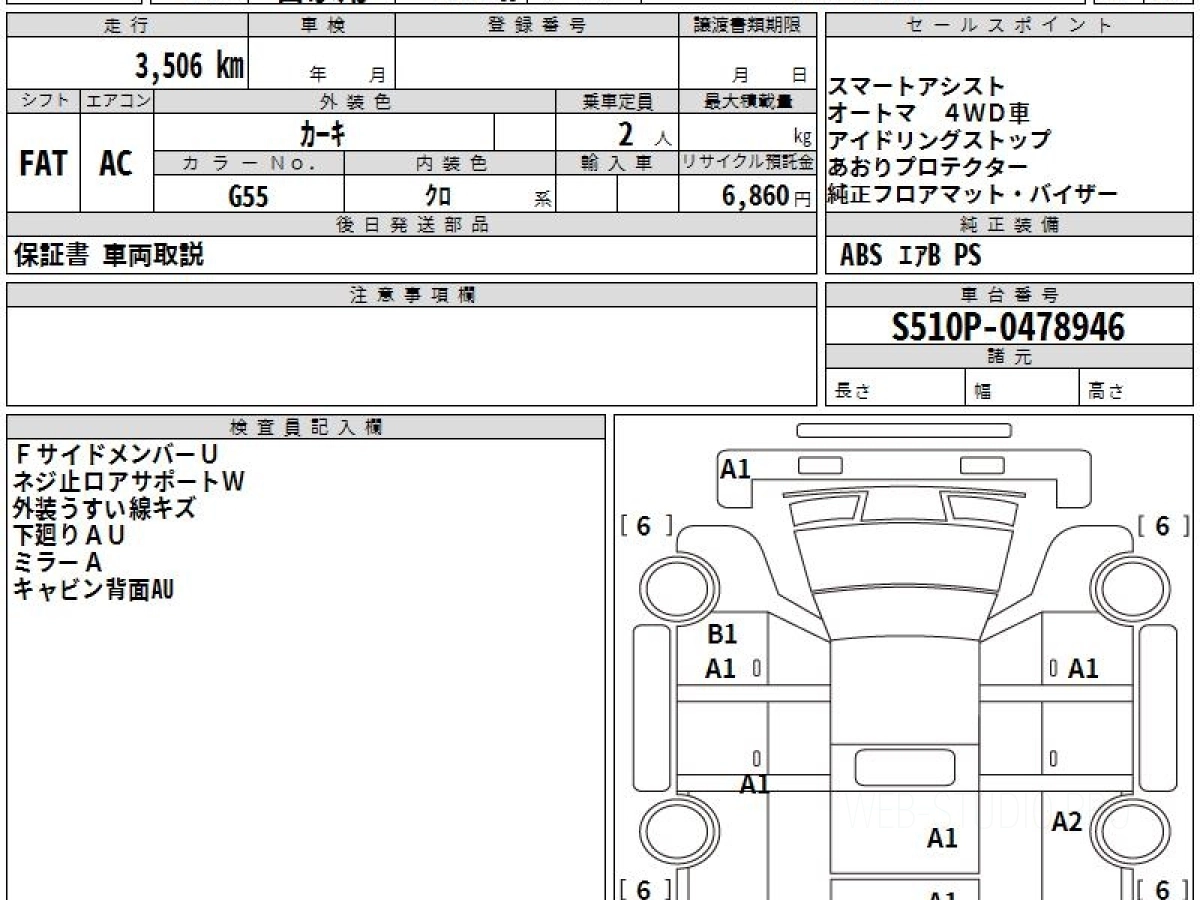The height and width of the screenshot is (900, 1200).
Task: Select 純正フロアマット・バイザー line
Action: tap(972, 194)
